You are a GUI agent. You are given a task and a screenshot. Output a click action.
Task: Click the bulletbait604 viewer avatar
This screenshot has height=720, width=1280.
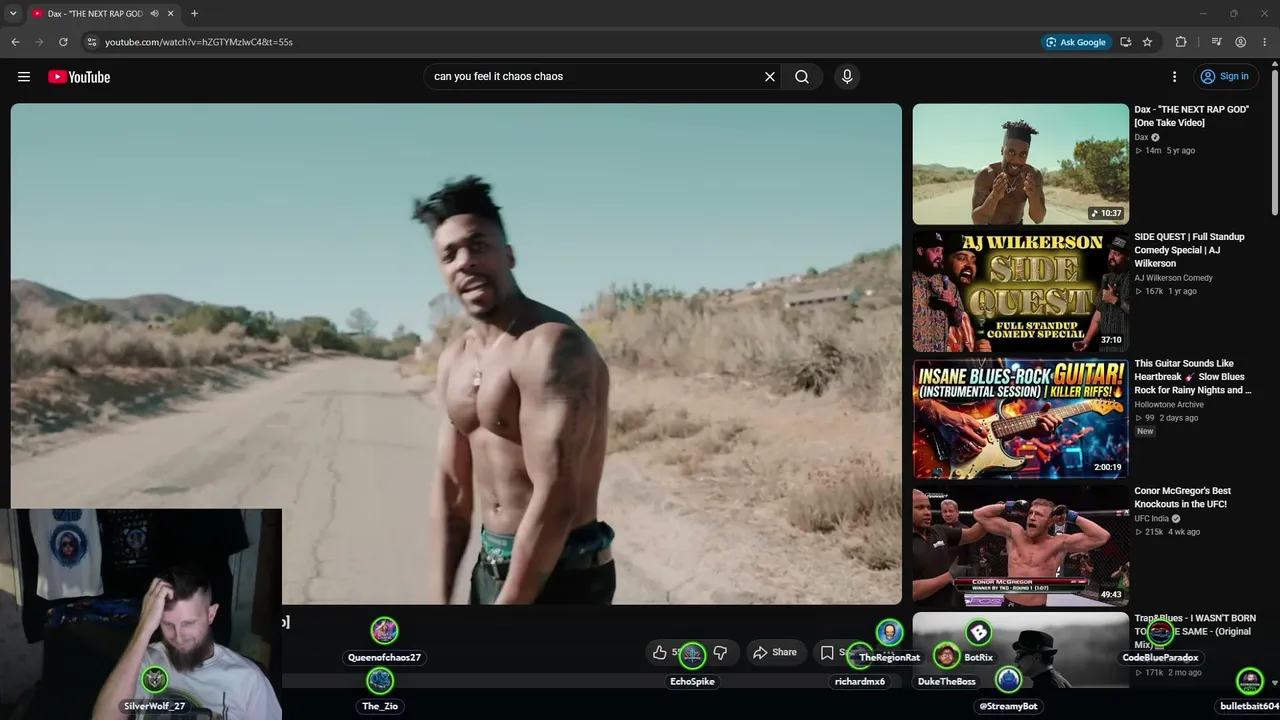[x=1250, y=681]
